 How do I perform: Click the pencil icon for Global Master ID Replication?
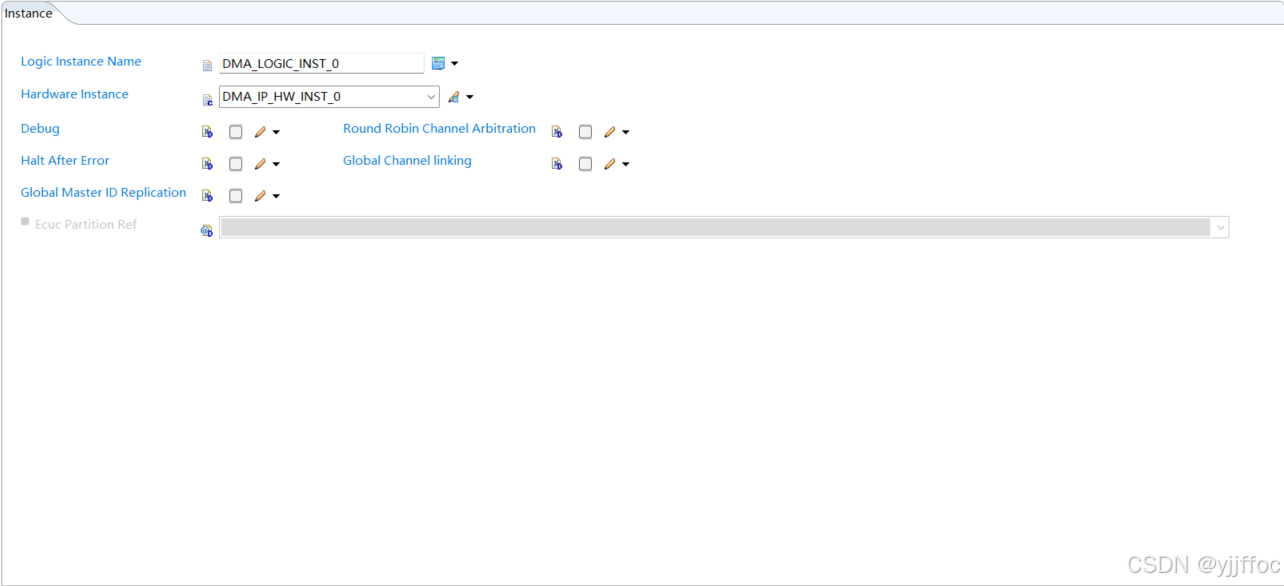pyautogui.click(x=260, y=196)
